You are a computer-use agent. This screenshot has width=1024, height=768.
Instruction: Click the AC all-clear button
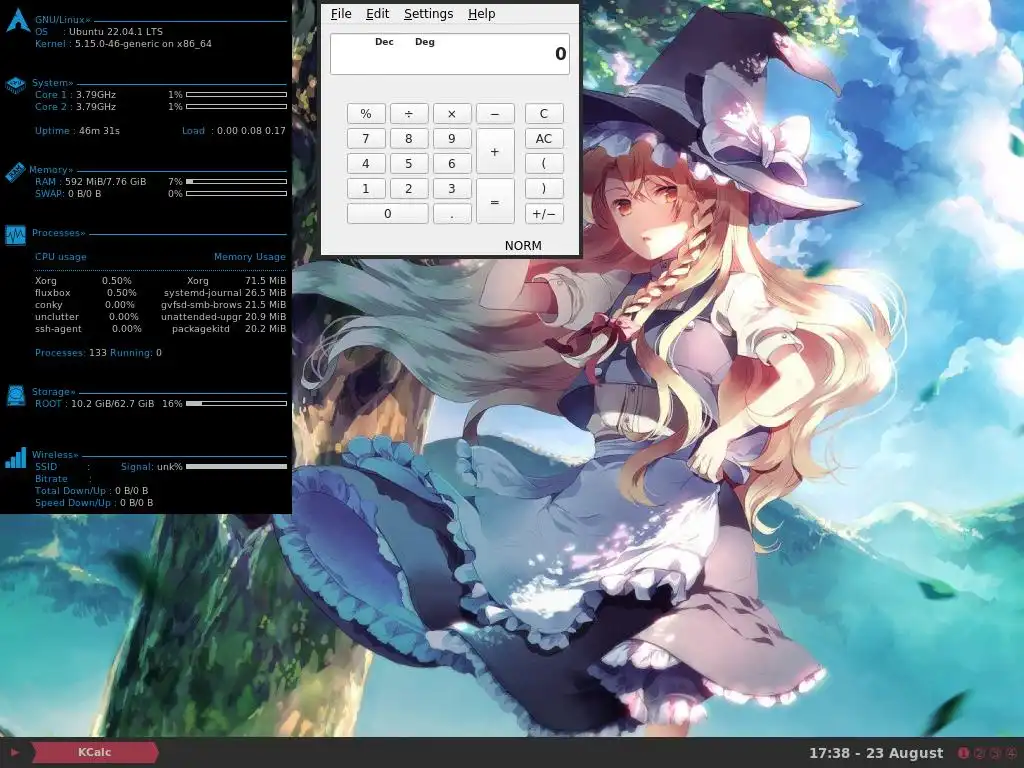coord(544,138)
